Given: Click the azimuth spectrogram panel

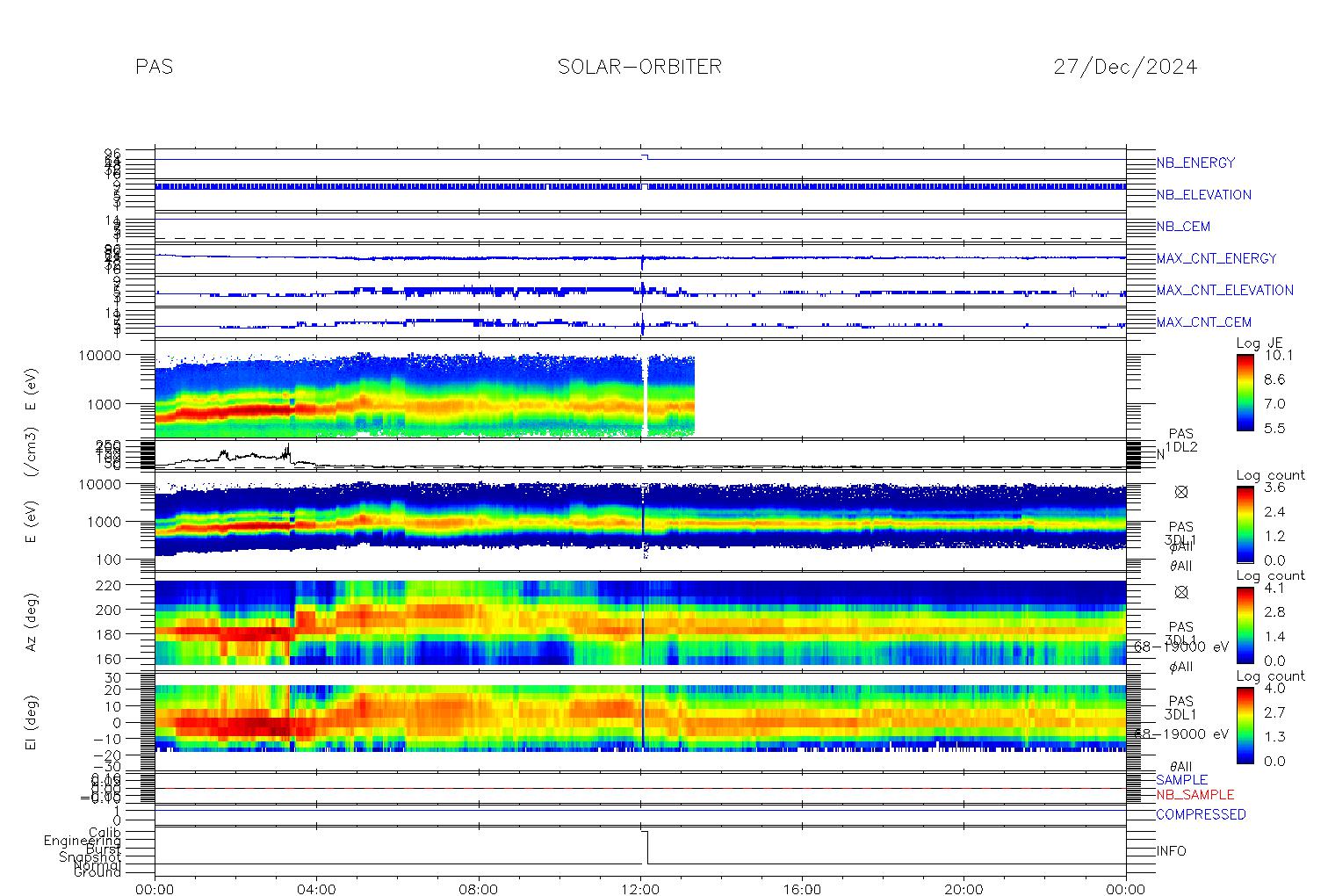Looking at the screenshot, I should click(640, 622).
